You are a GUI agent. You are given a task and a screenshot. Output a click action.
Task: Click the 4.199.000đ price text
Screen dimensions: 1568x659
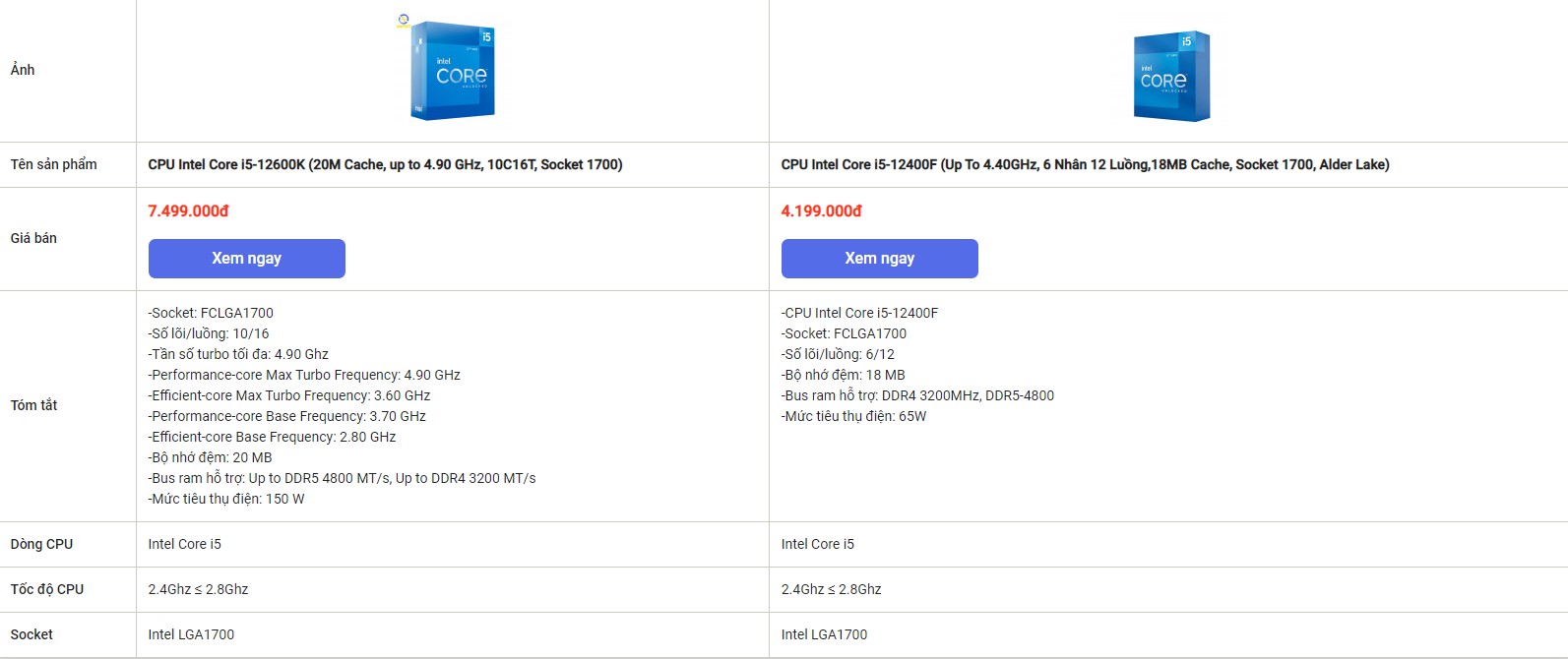point(821,211)
